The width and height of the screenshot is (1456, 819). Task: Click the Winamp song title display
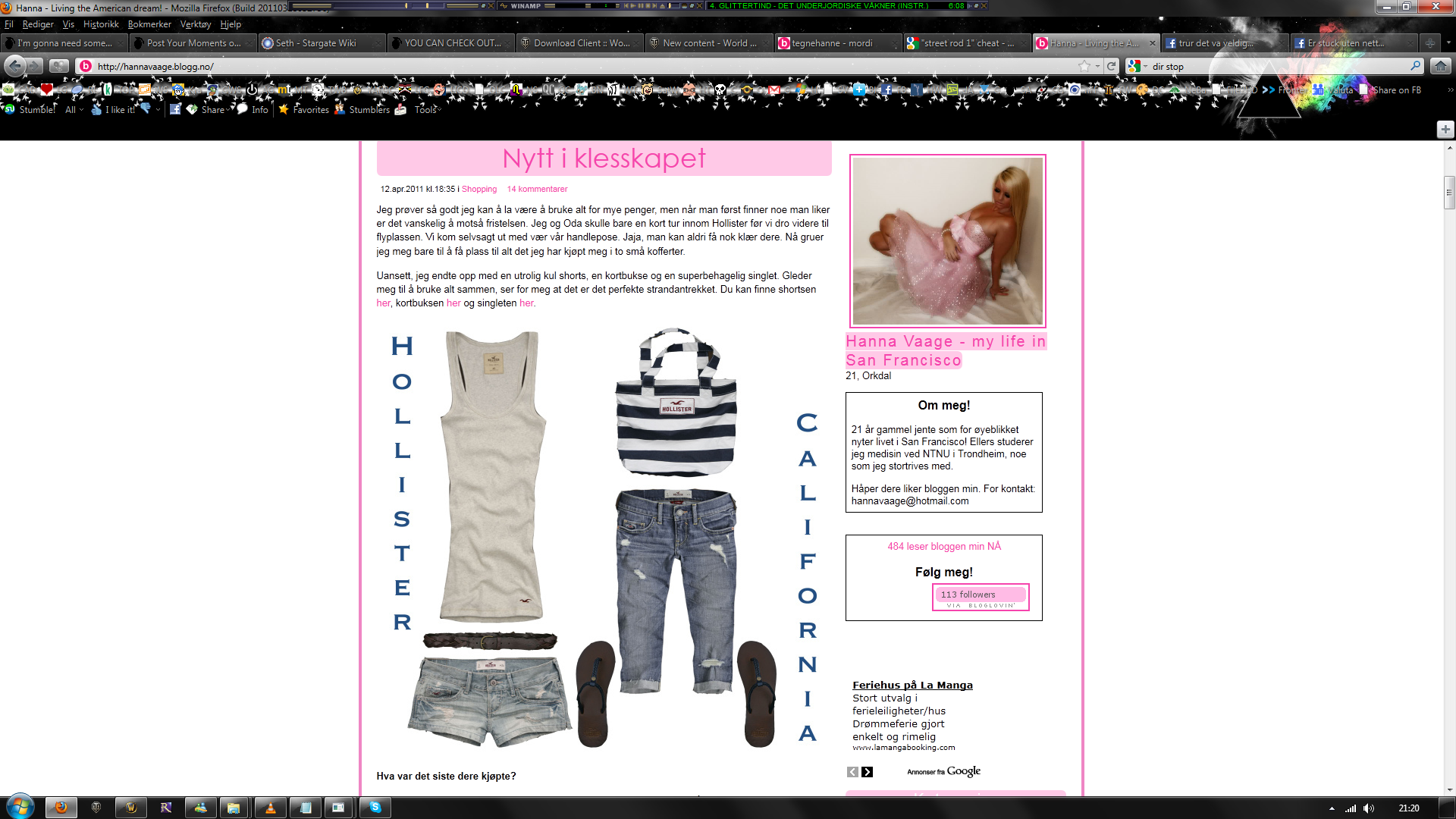pyautogui.click(x=836, y=5)
